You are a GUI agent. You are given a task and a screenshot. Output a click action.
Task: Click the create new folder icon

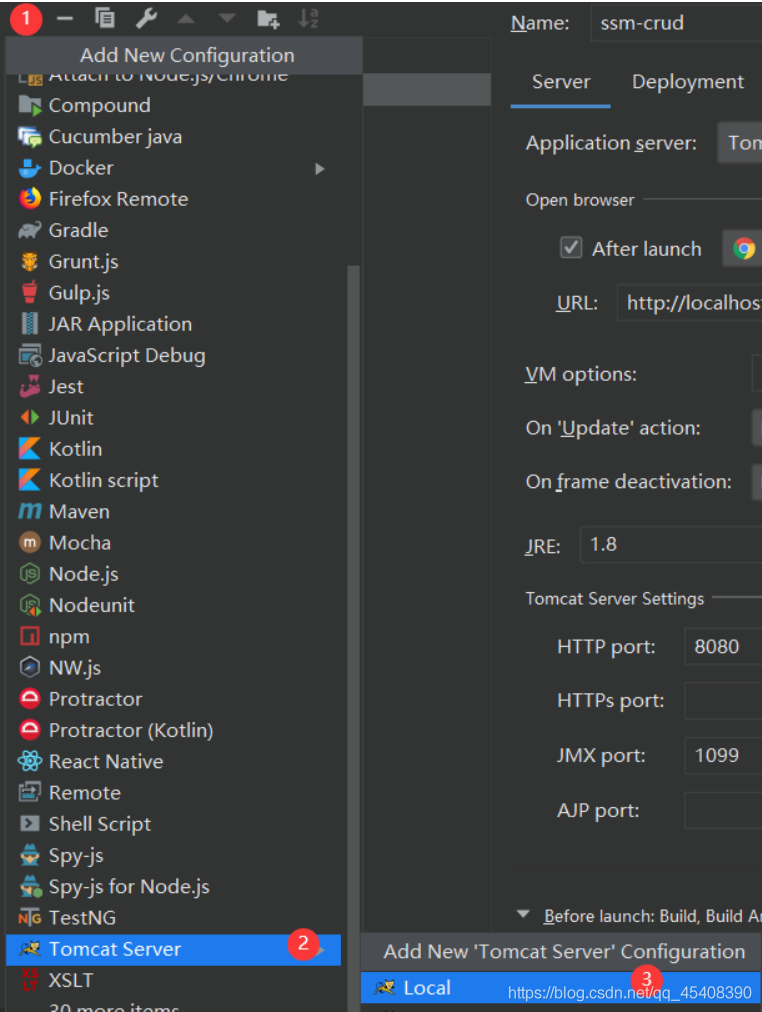click(x=268, y=19)
